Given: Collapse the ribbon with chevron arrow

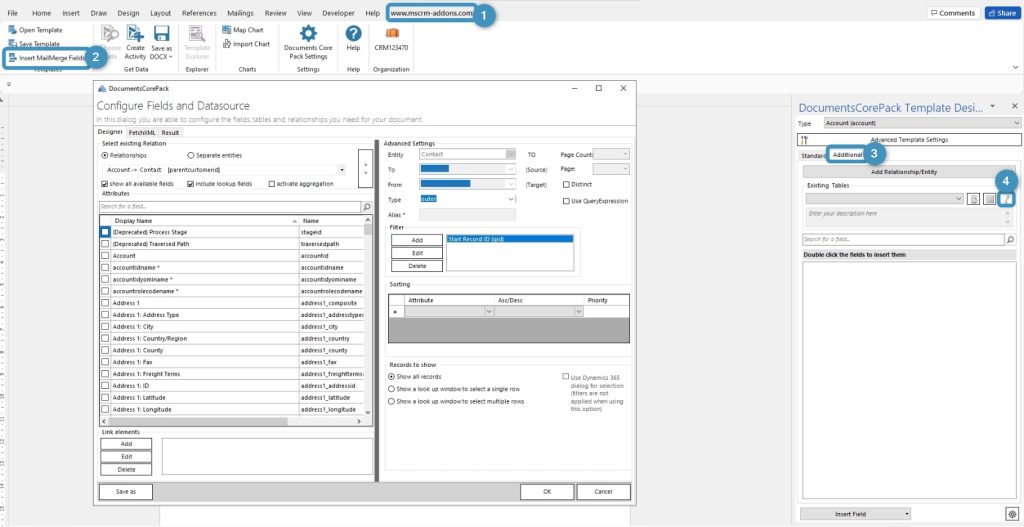Looking at the screenshot, I should (x=1015, y=67).
